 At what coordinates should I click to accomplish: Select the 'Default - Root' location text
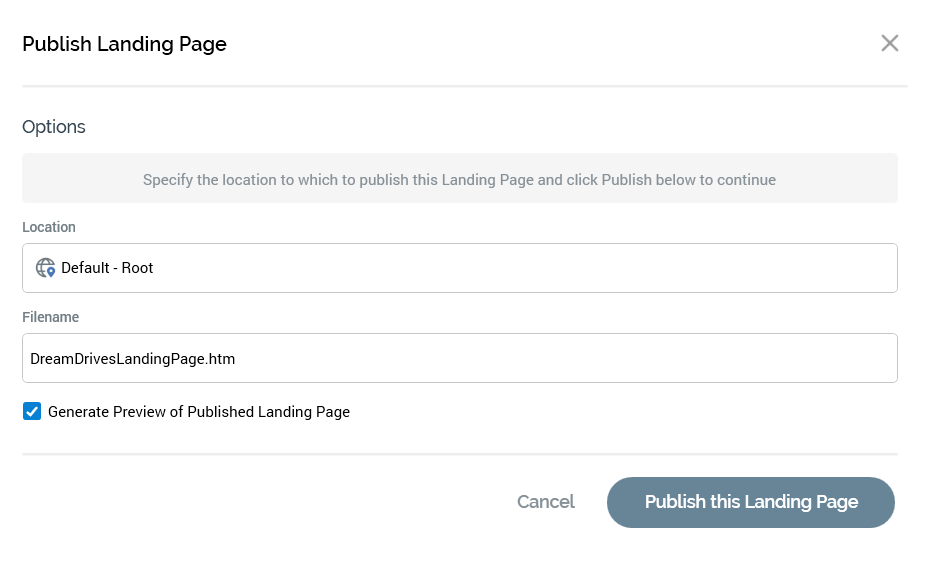pos(107,268)
